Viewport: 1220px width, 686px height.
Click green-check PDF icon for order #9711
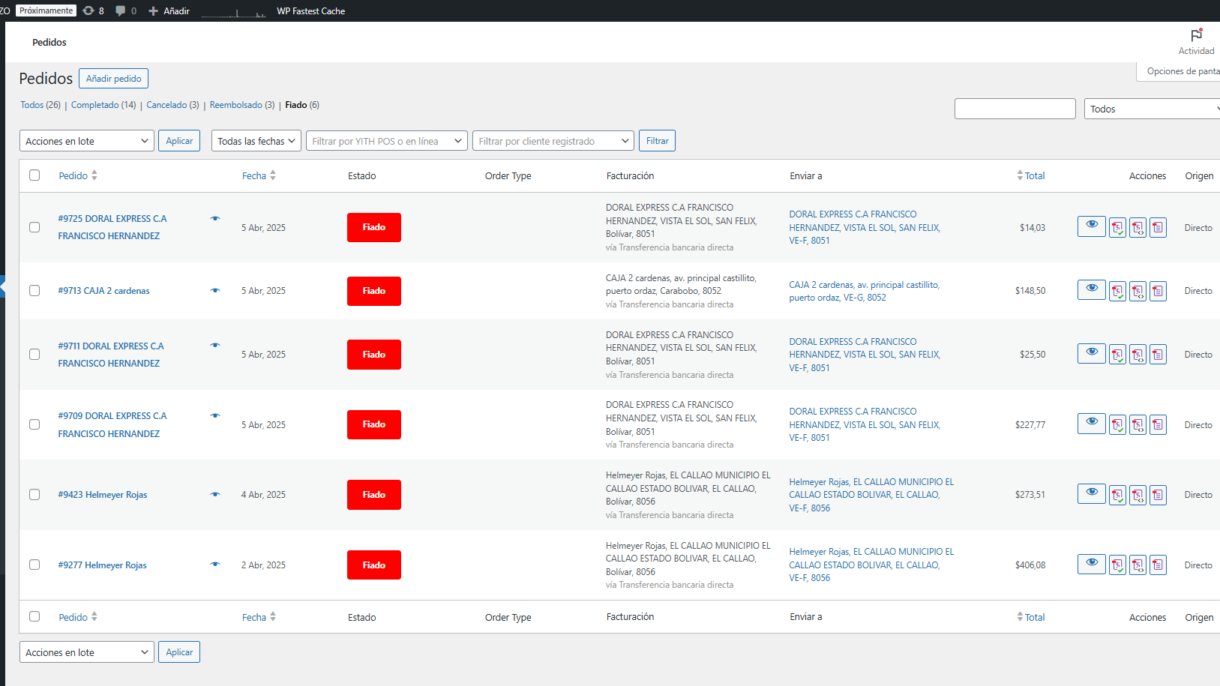click(1118, 354)
